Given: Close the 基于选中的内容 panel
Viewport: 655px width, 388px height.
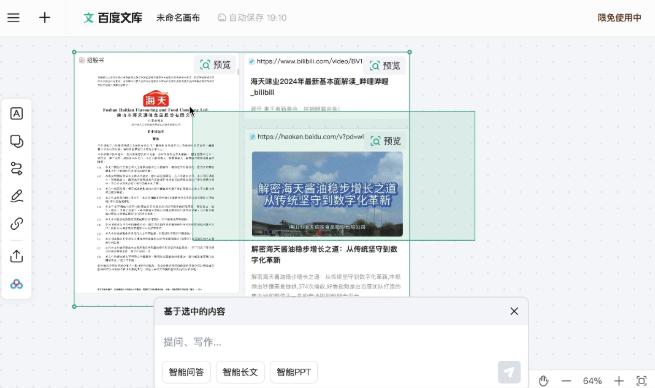Looking at the screenshot, I should pyautogui.click(x=514, y=311).
